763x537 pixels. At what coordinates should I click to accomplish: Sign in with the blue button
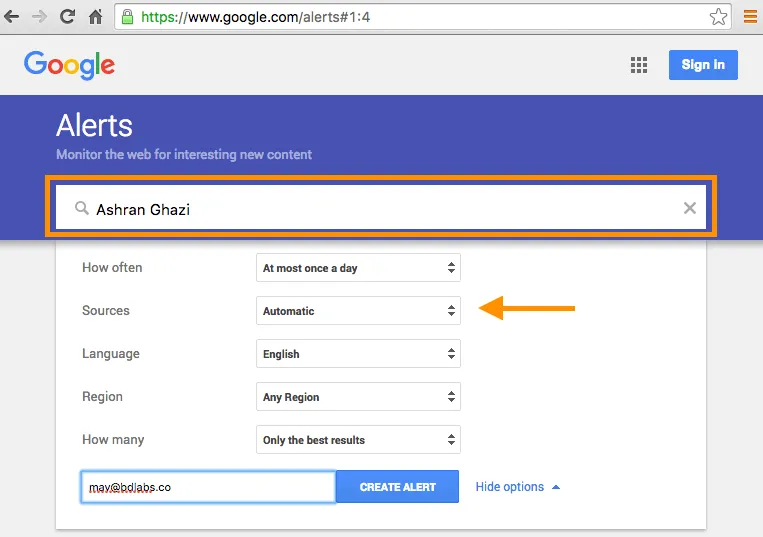click(x=703, y=65)
